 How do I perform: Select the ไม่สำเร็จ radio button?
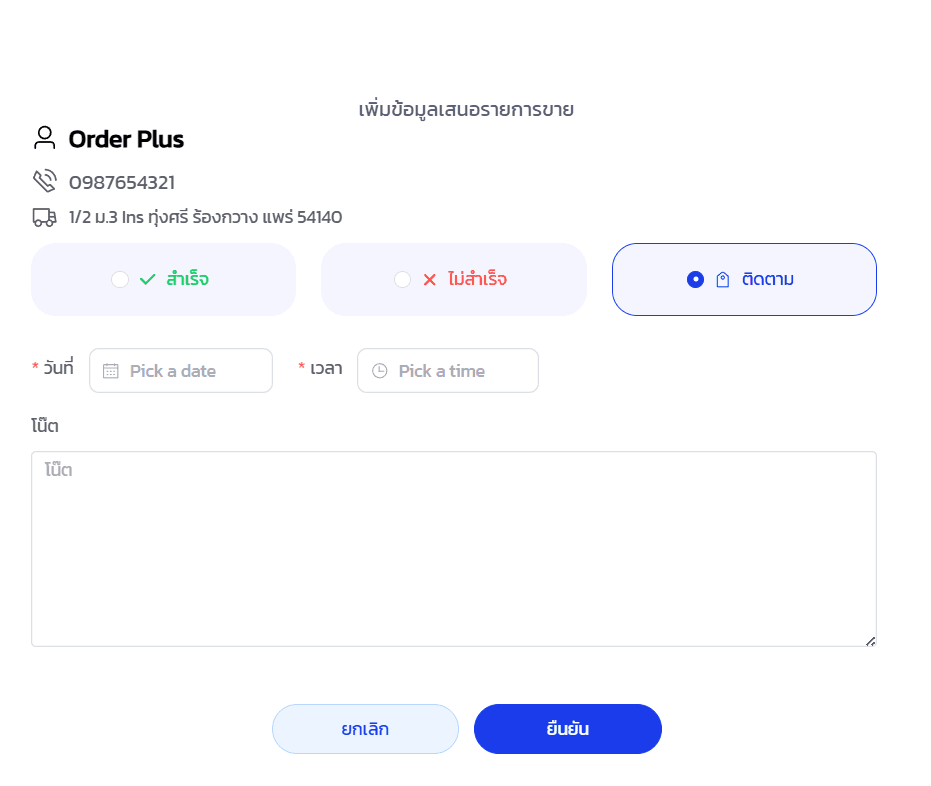402,280
